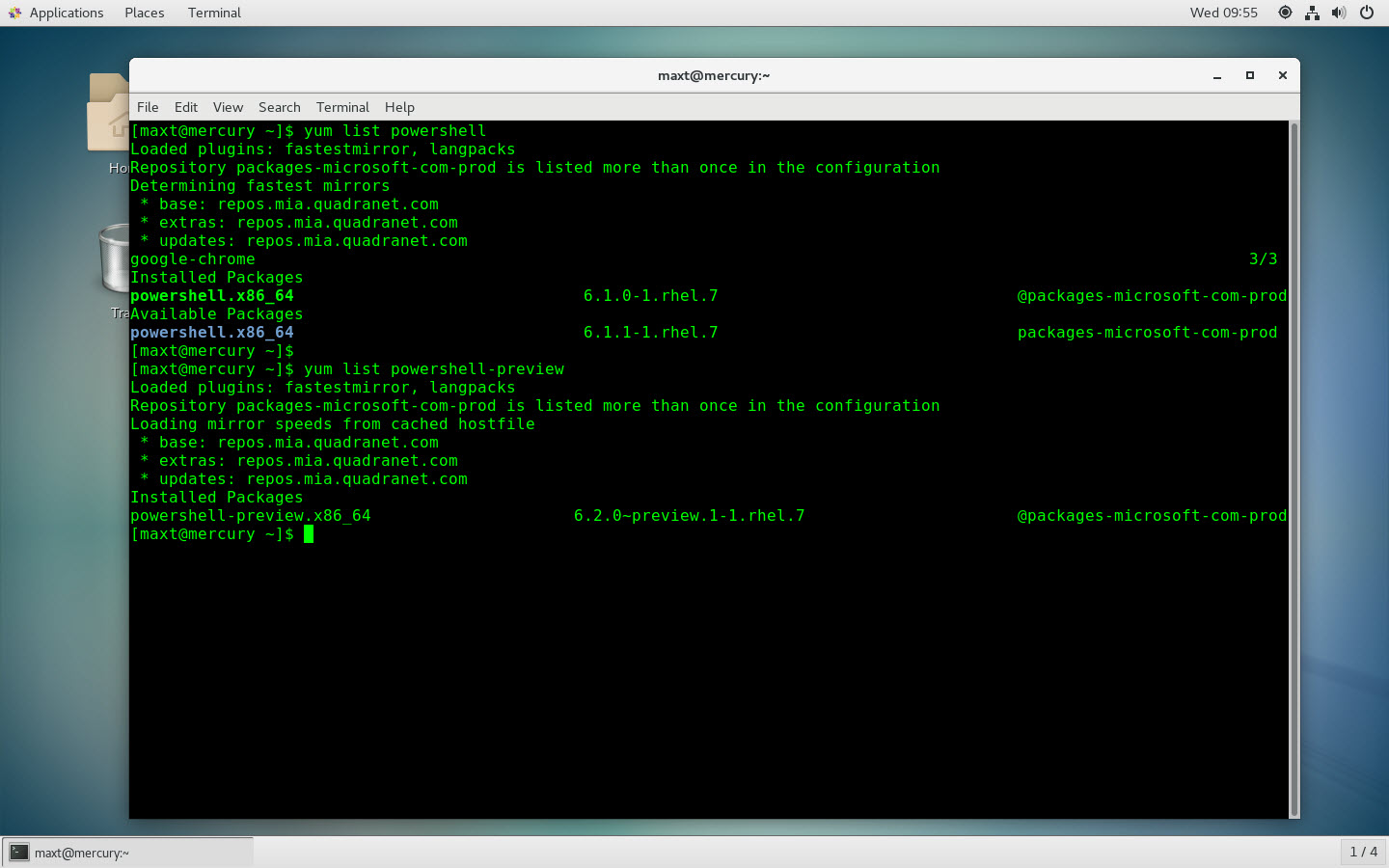This screenshot has width=1389, height=868.
Task: Click the GNOME foot Applications icon
Action: [14, 13]
